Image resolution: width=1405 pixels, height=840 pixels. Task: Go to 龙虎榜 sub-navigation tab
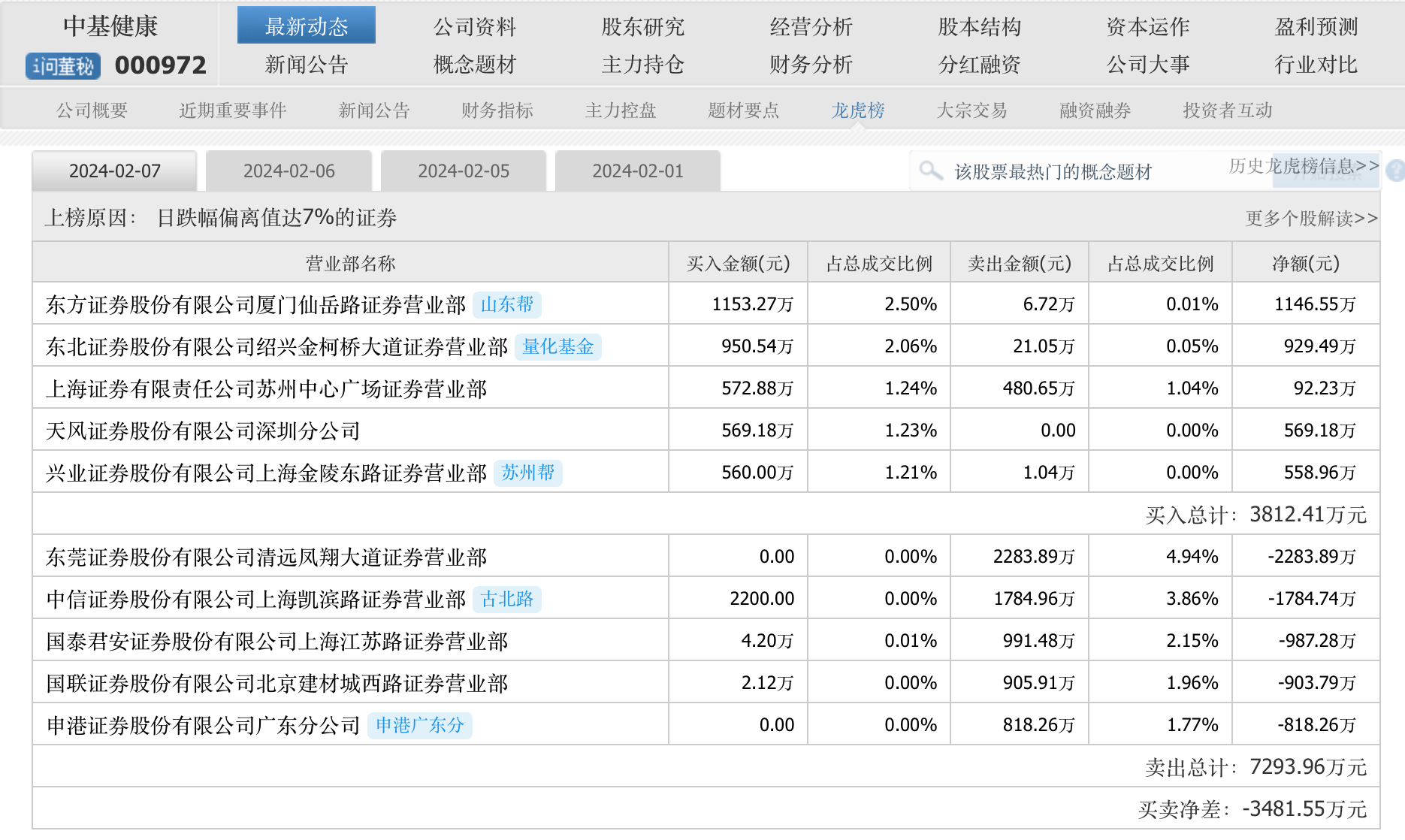pyautogui.click(x=857, y=110)
